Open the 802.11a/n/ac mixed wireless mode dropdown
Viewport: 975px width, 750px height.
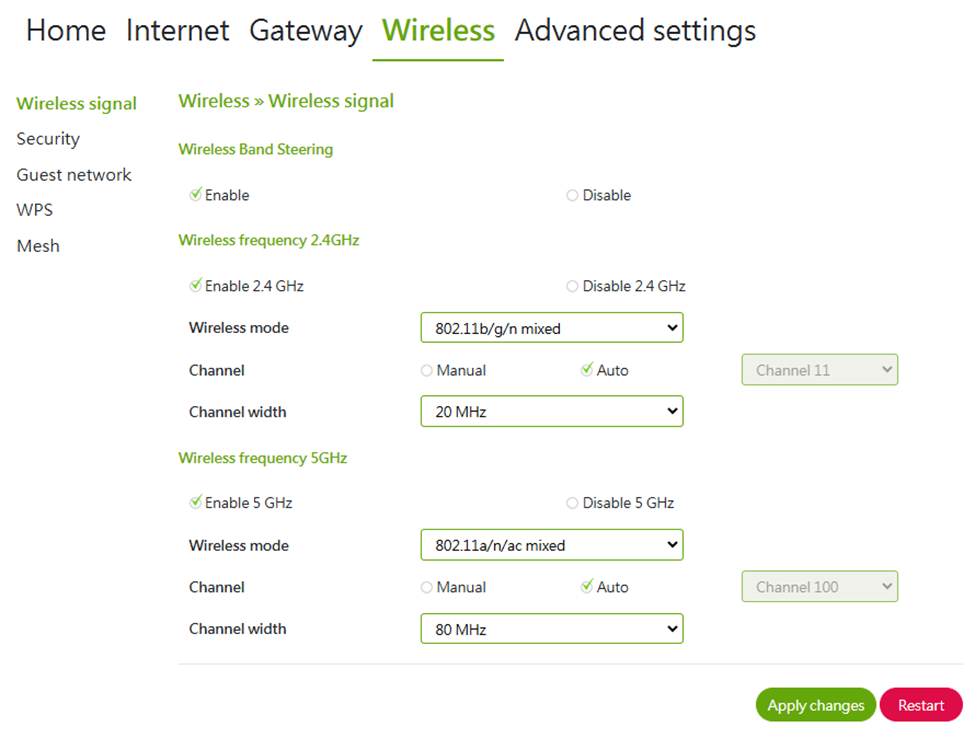click(x=551, y=545)
